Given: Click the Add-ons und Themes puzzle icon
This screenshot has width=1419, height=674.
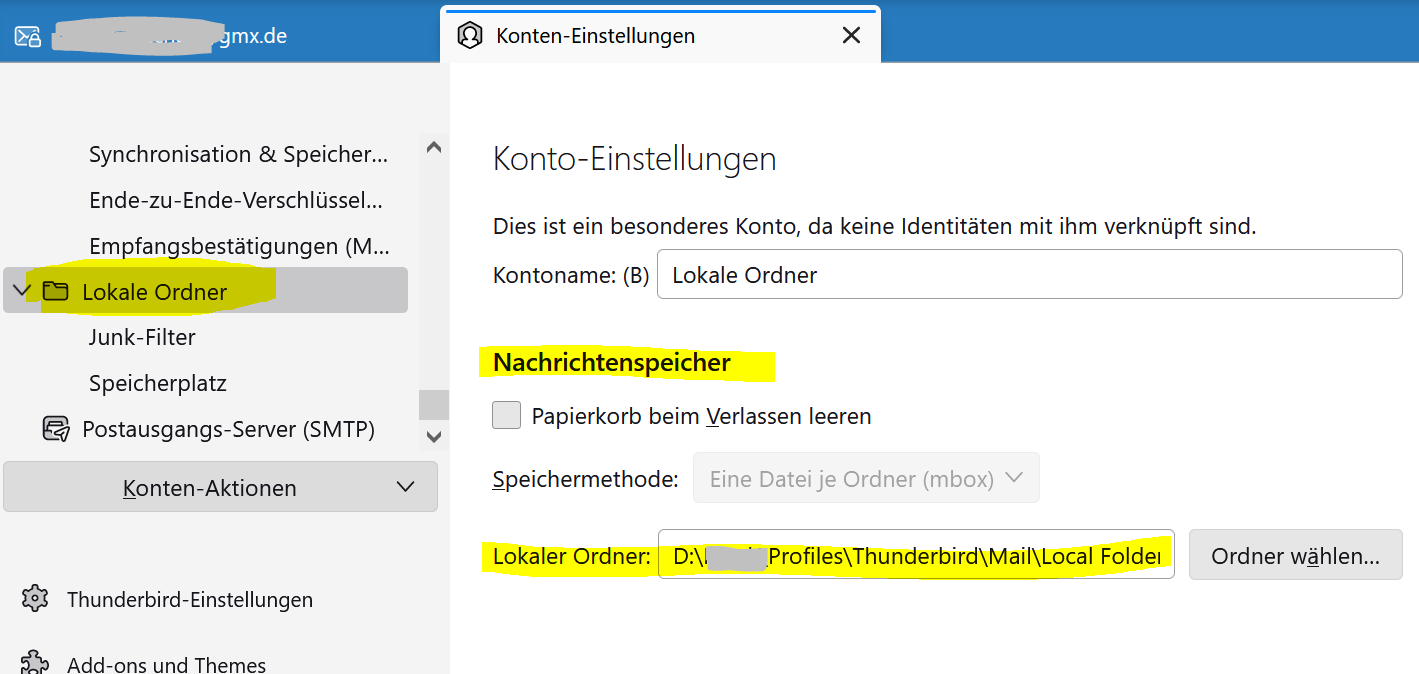Looking at the screenshot, I should pos(35,663).
